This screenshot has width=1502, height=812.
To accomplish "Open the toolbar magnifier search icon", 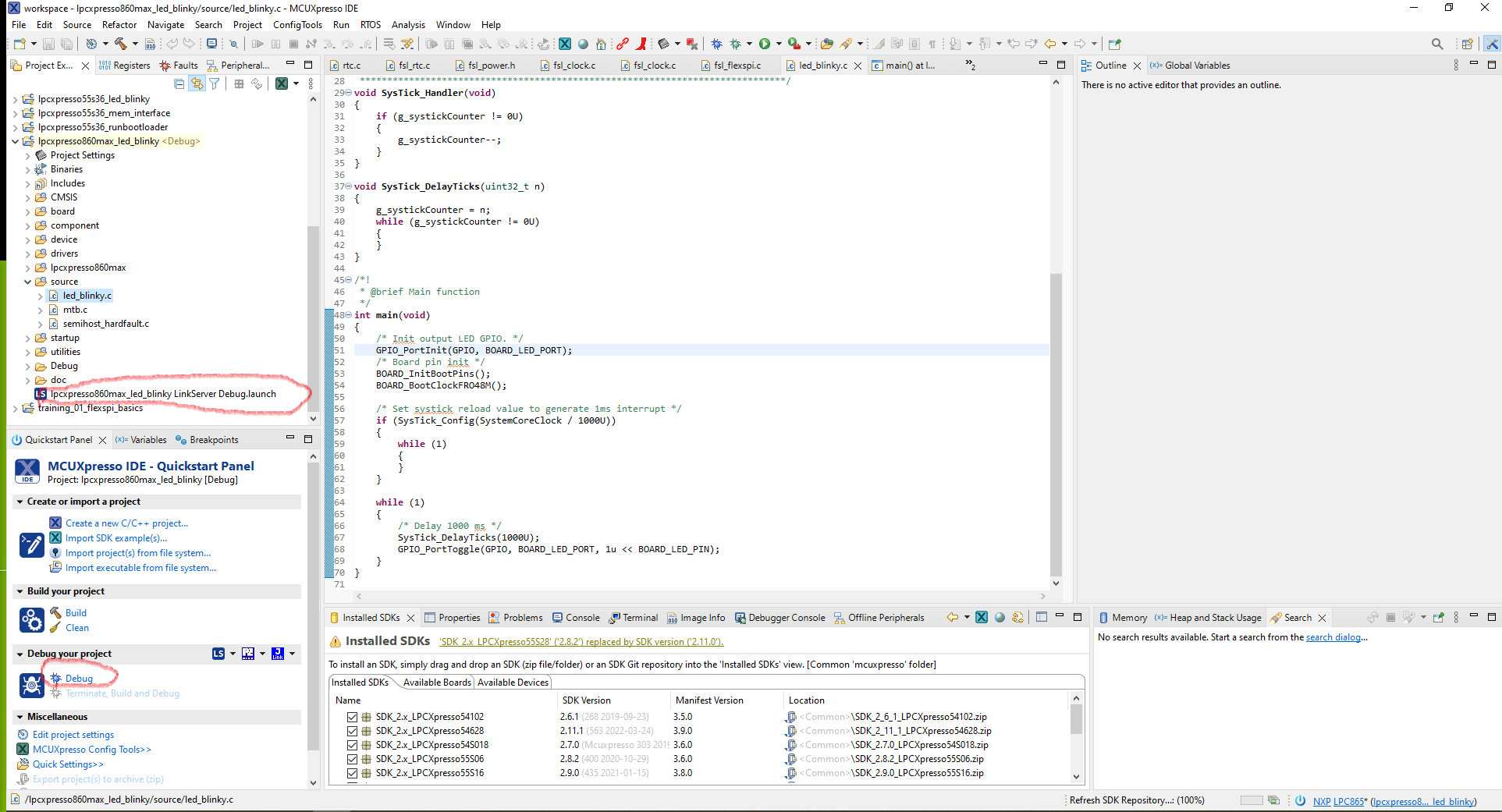I will [x=1436, y=44].
